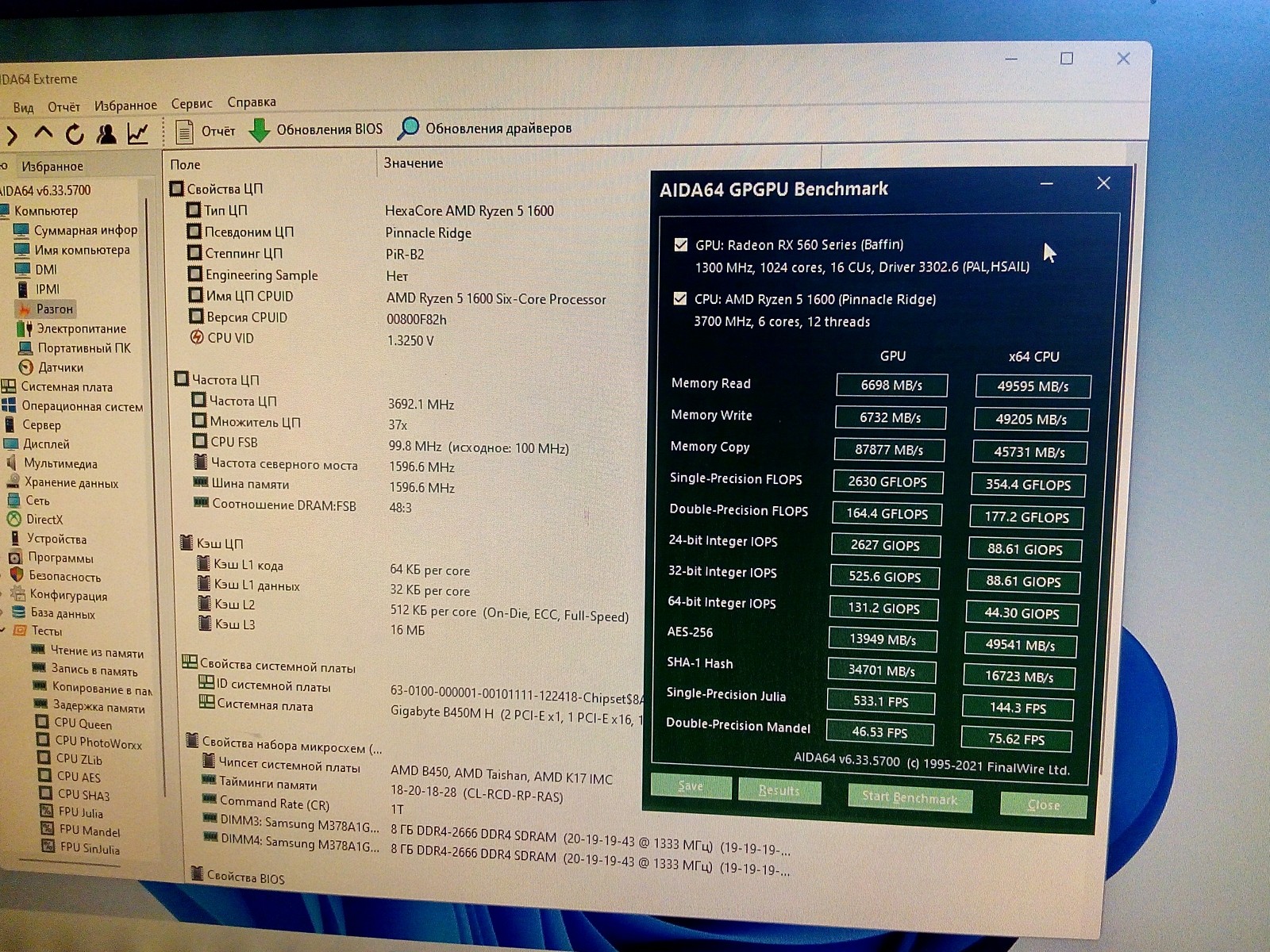The height and width of the screenshot is (952, 1270).
Task: Click the Отчёт report toolbar button
Action: pyautogui.click(x=206, y=131)
